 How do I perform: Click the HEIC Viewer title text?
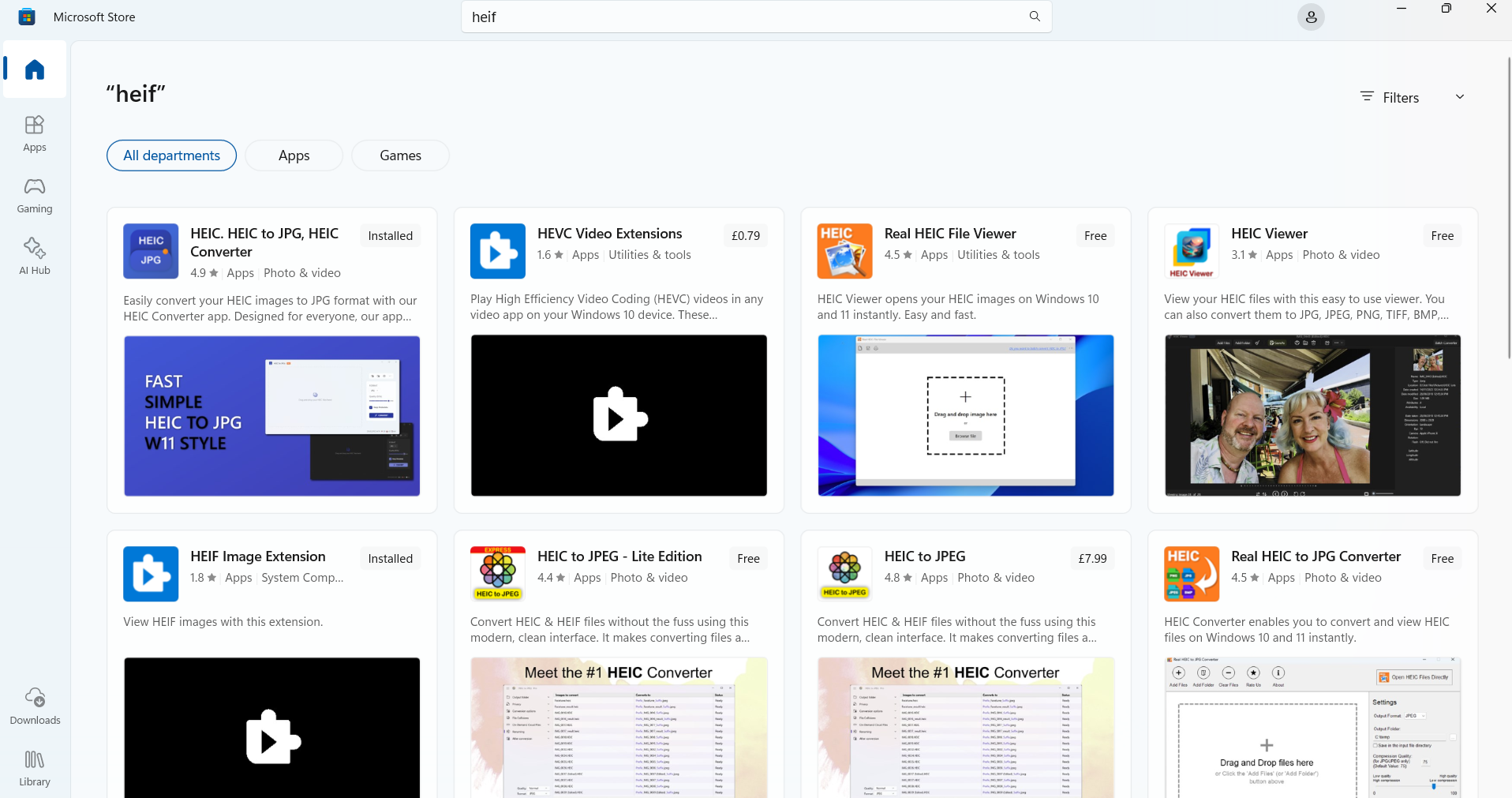click(1269, 234)
